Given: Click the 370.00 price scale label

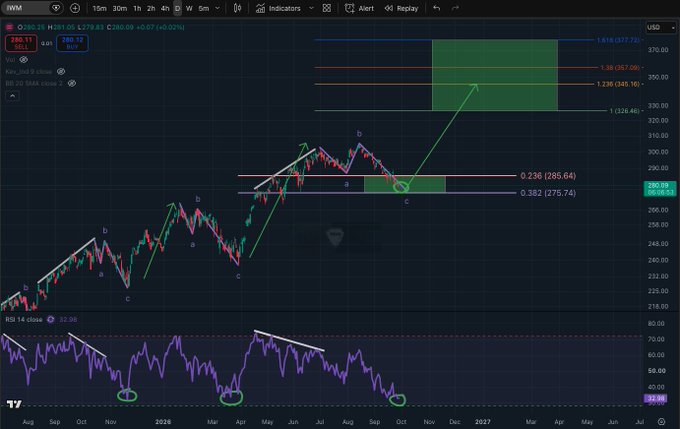Looking at the screenshot, I should [x=658, y=50].
